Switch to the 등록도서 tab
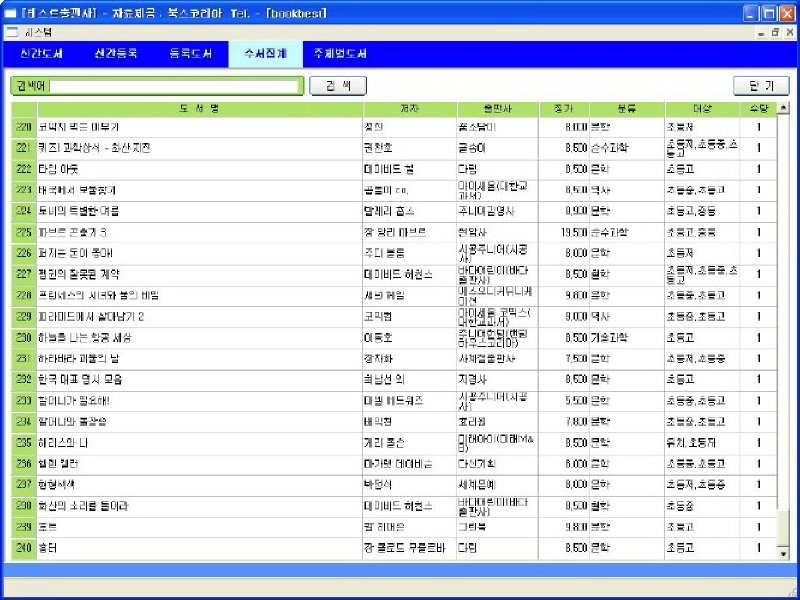 (191, 54)
